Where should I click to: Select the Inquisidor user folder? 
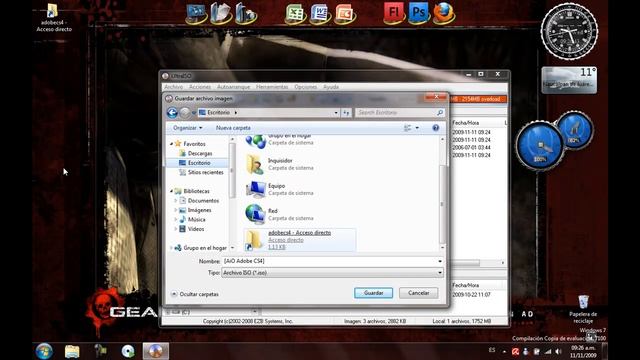click(x=280, y=164)
